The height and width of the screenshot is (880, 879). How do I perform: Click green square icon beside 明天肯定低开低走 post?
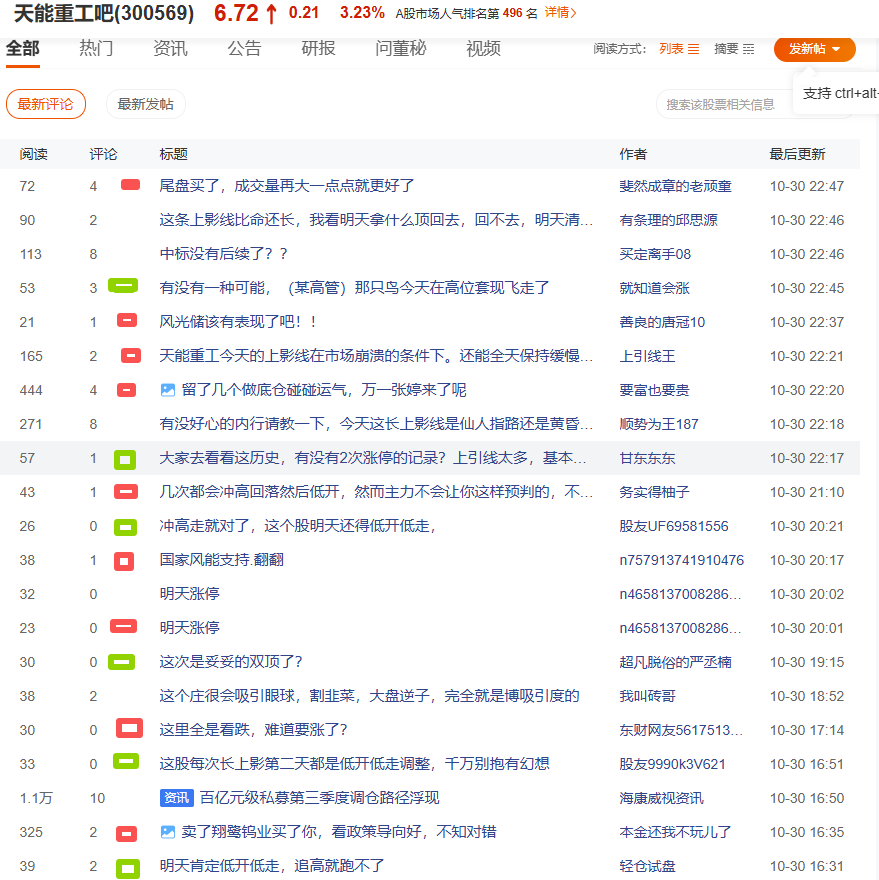(x=127, y=869)
